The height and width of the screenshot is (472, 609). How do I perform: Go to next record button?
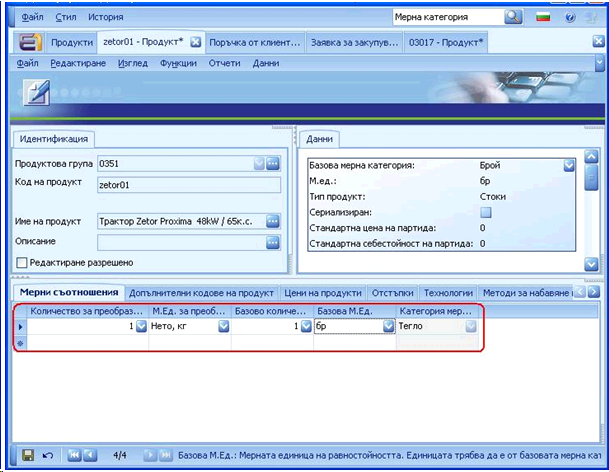[150, 455]
